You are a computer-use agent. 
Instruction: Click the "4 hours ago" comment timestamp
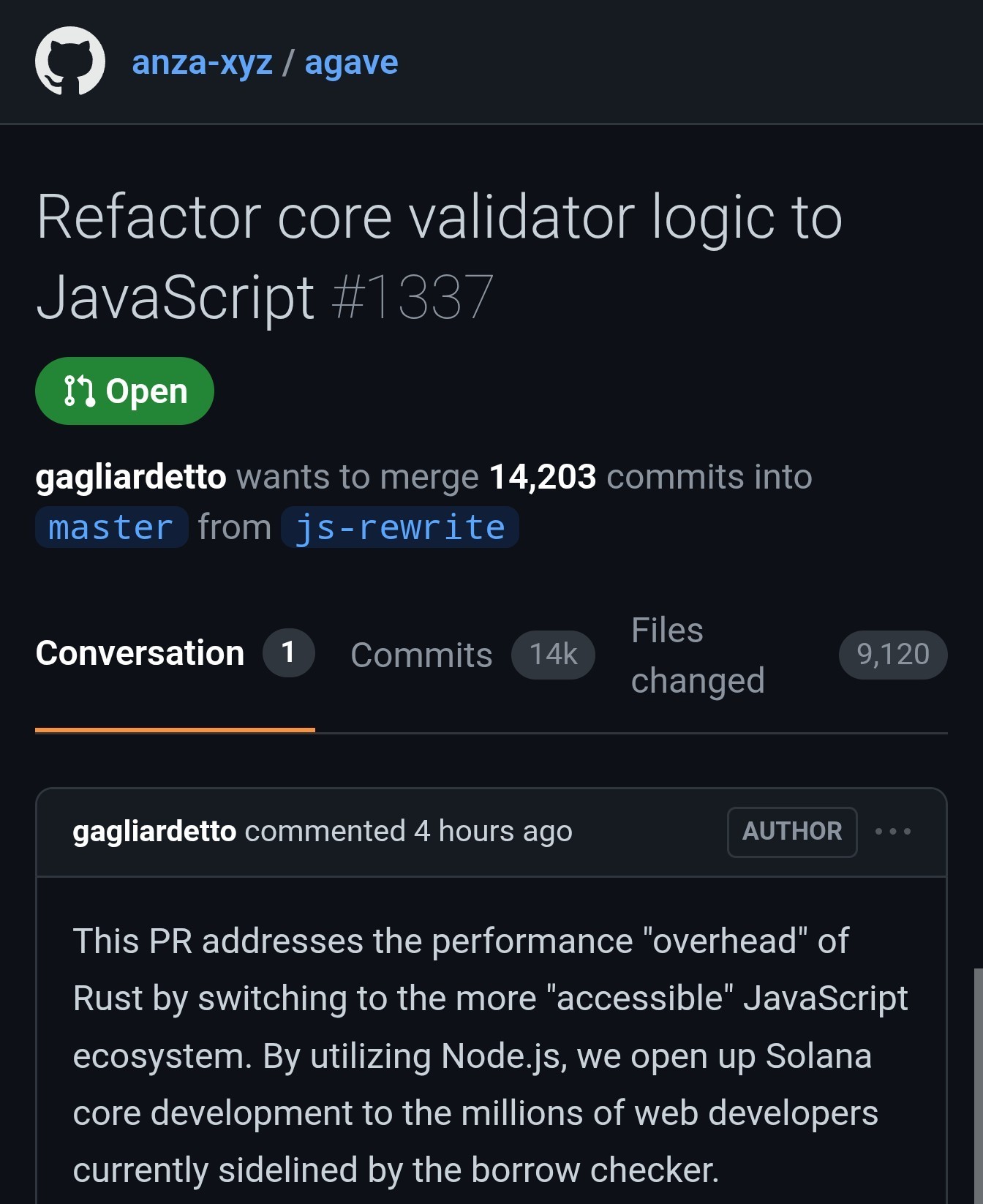493,832
